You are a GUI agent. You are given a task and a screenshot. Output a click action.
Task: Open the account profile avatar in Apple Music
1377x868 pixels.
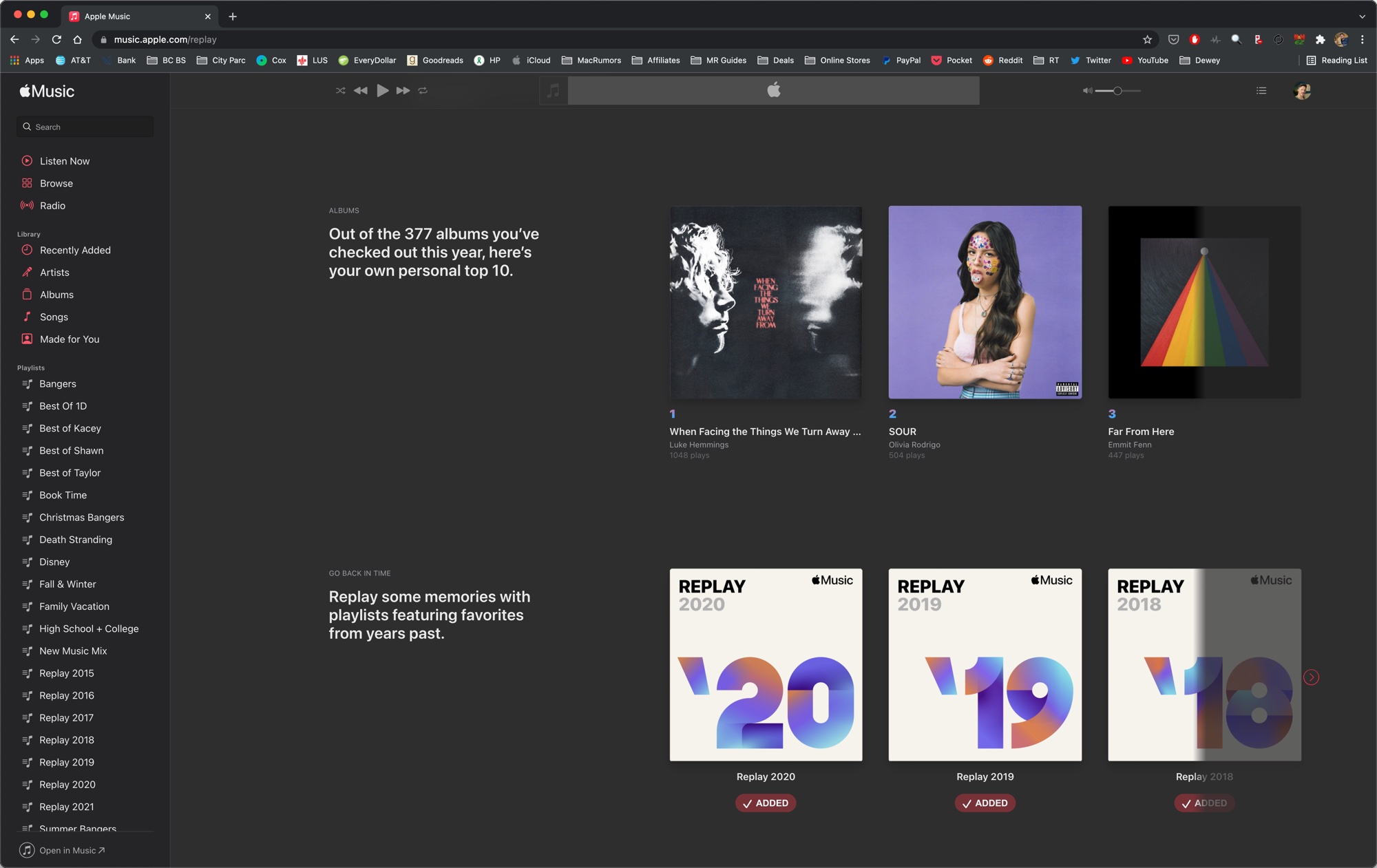coord(1301,90)
